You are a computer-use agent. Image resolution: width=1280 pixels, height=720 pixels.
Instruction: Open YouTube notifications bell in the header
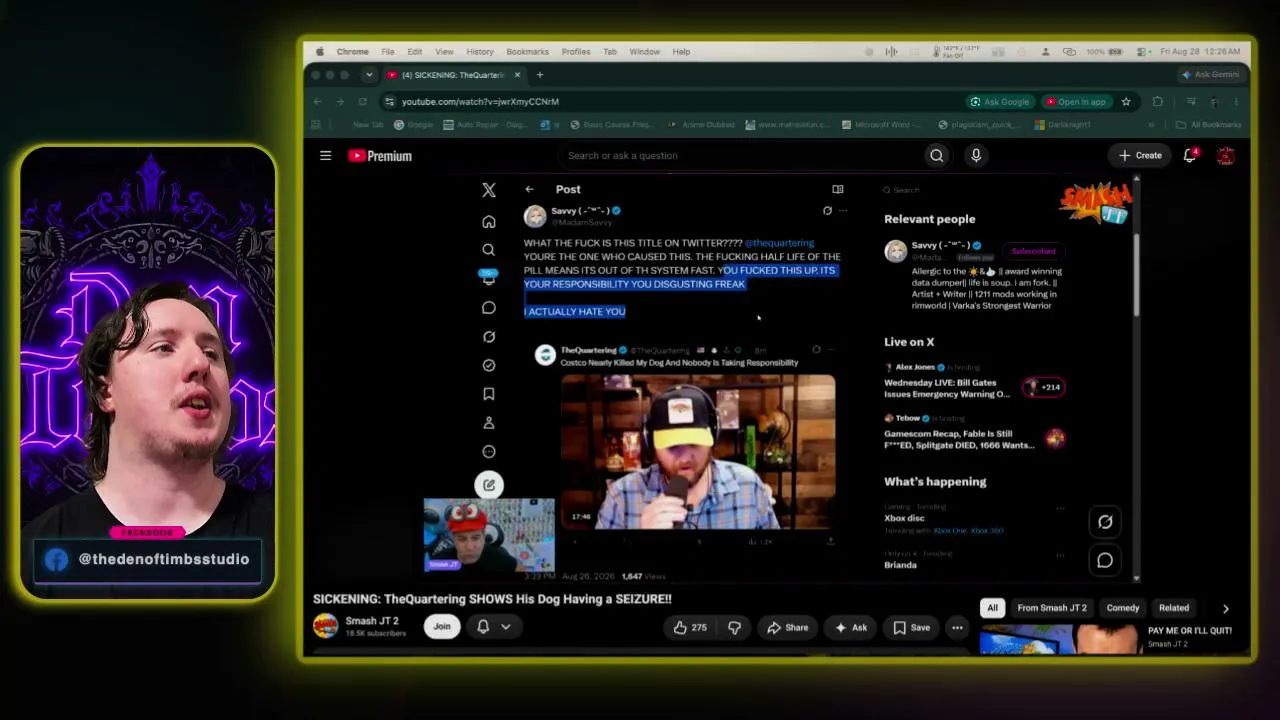tap(1190, 155)
